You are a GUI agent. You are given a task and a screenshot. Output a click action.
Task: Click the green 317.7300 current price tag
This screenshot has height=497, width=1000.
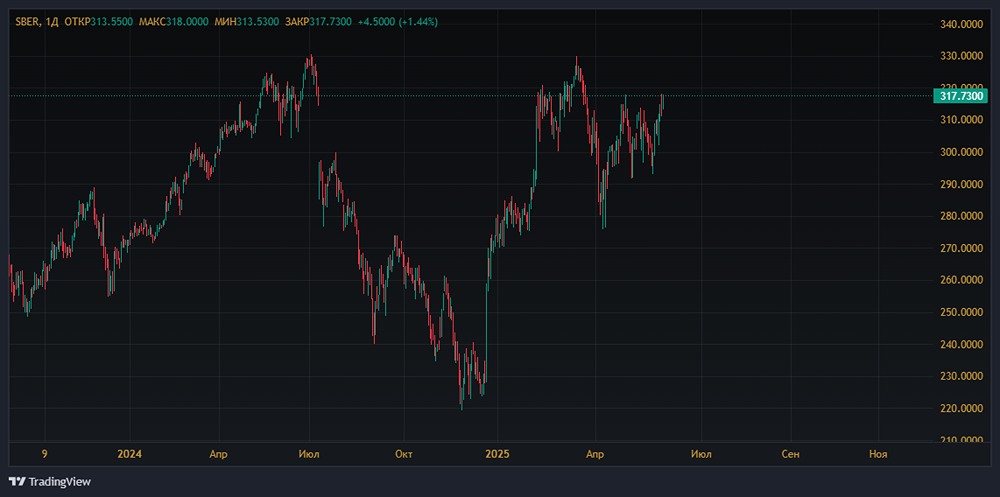click(961, 96)
